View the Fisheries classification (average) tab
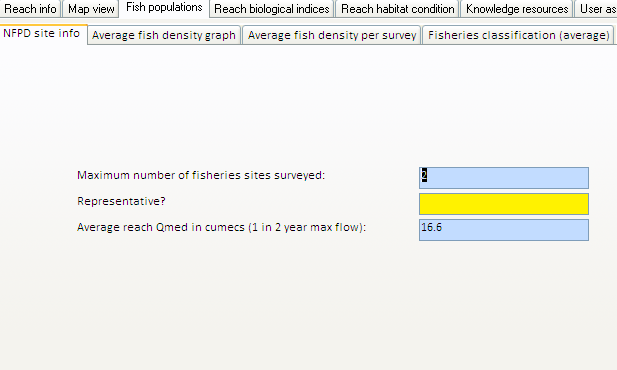The height and width of the screenshot is (370, 617). pos(518,35)
